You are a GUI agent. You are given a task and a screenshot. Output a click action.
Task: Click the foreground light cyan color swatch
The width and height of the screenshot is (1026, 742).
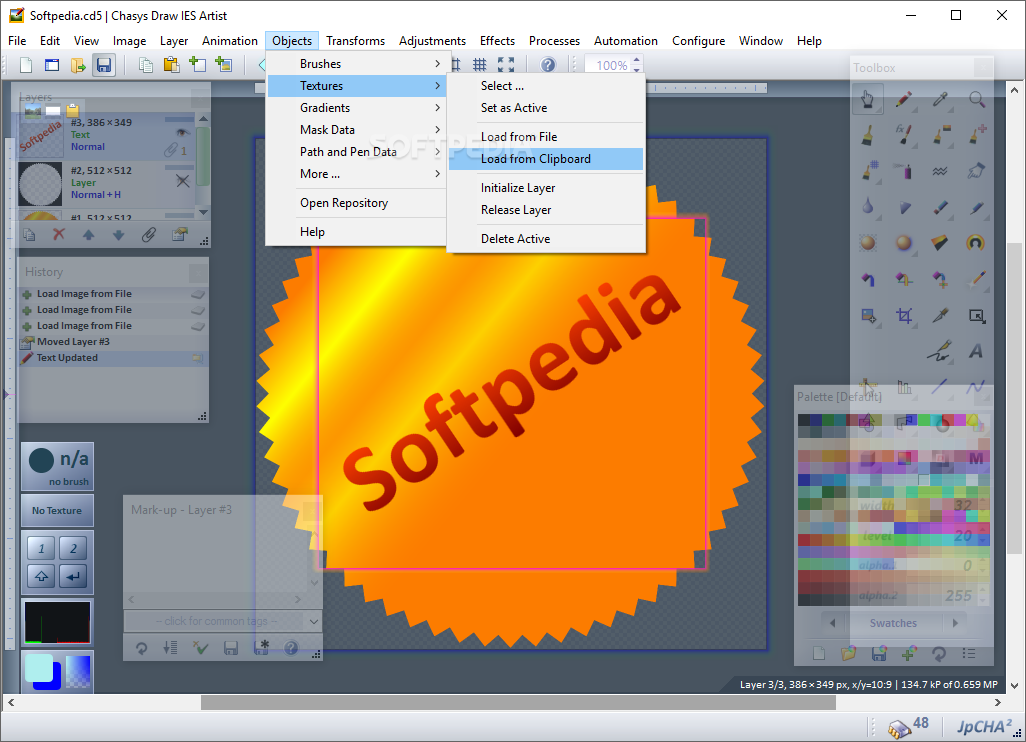39,669
